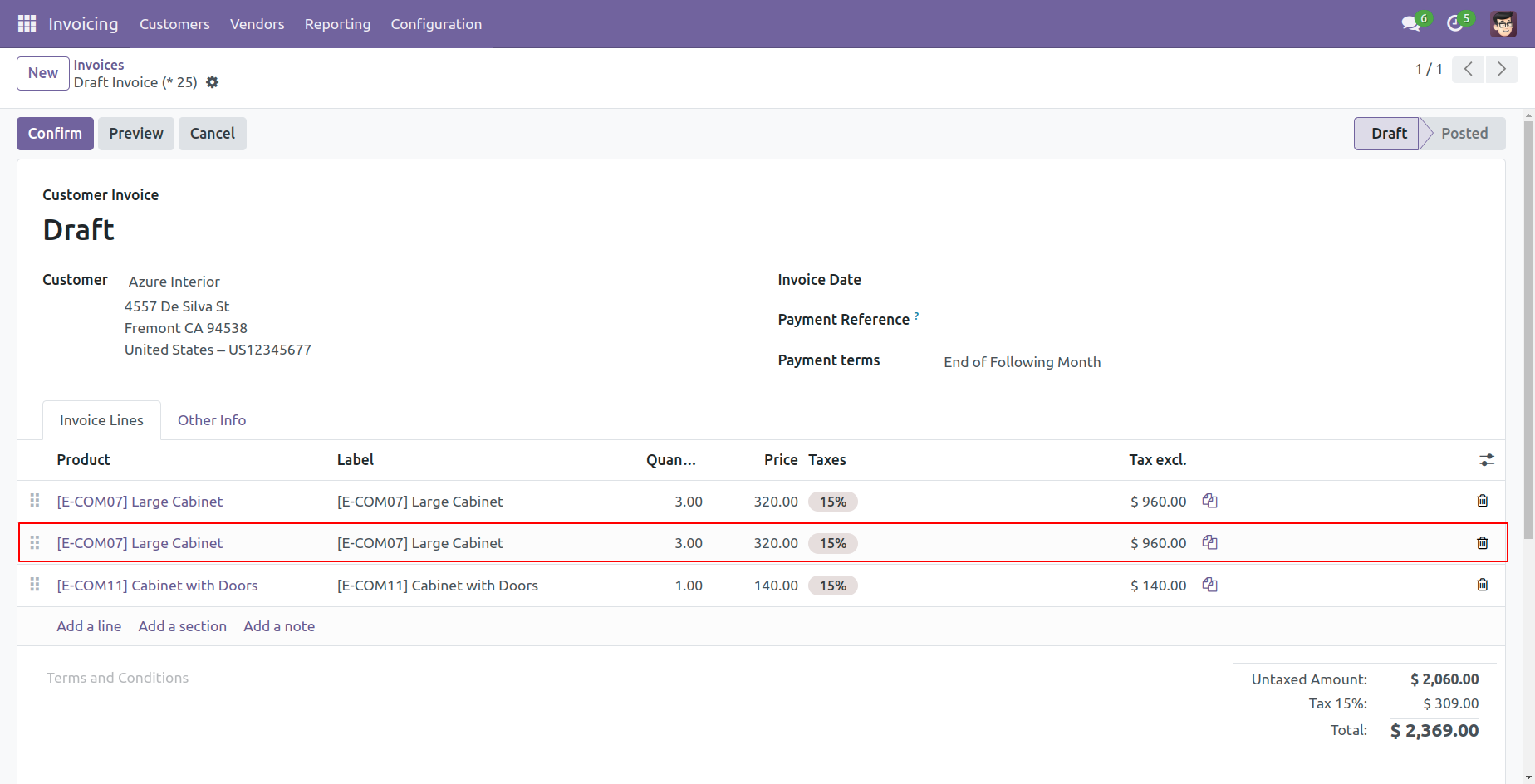Open the Reporting menu

(x=338, y=24)
